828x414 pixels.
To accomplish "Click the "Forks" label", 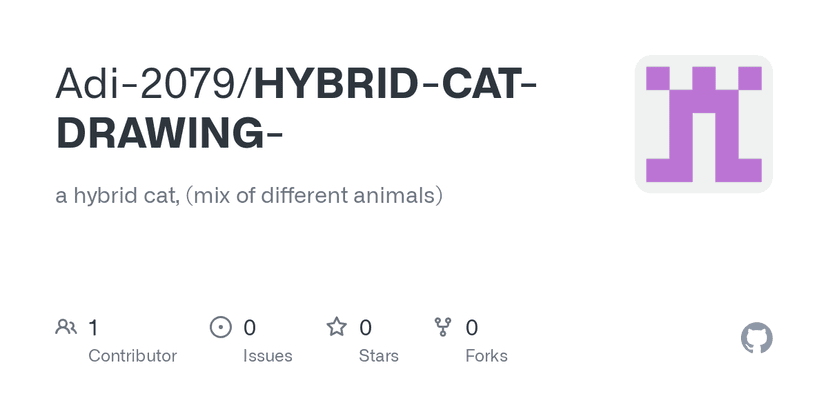I will [486, 356].
